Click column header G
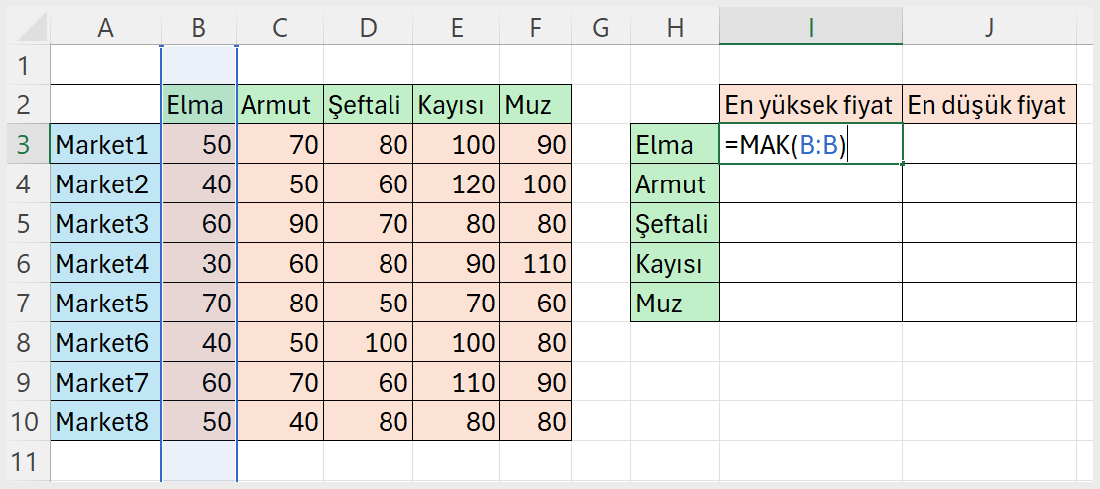 (600, 29)
